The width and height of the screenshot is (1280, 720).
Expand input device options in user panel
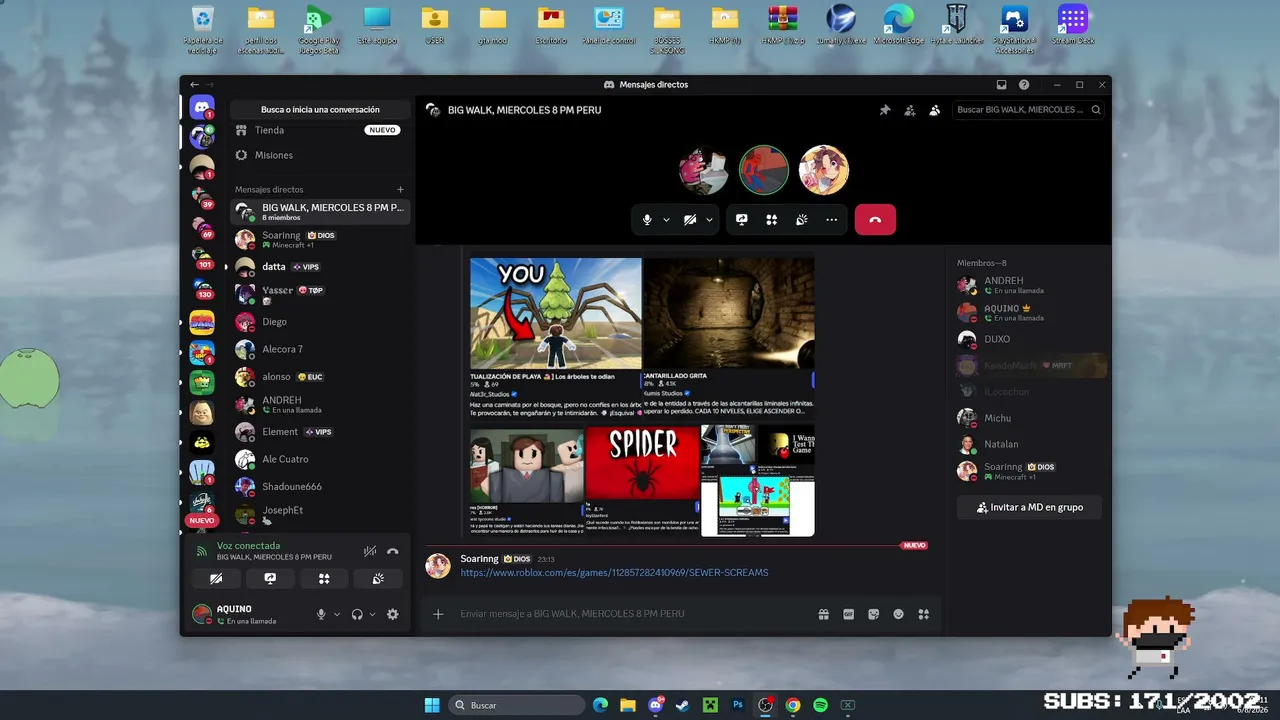tap(337, 614)
